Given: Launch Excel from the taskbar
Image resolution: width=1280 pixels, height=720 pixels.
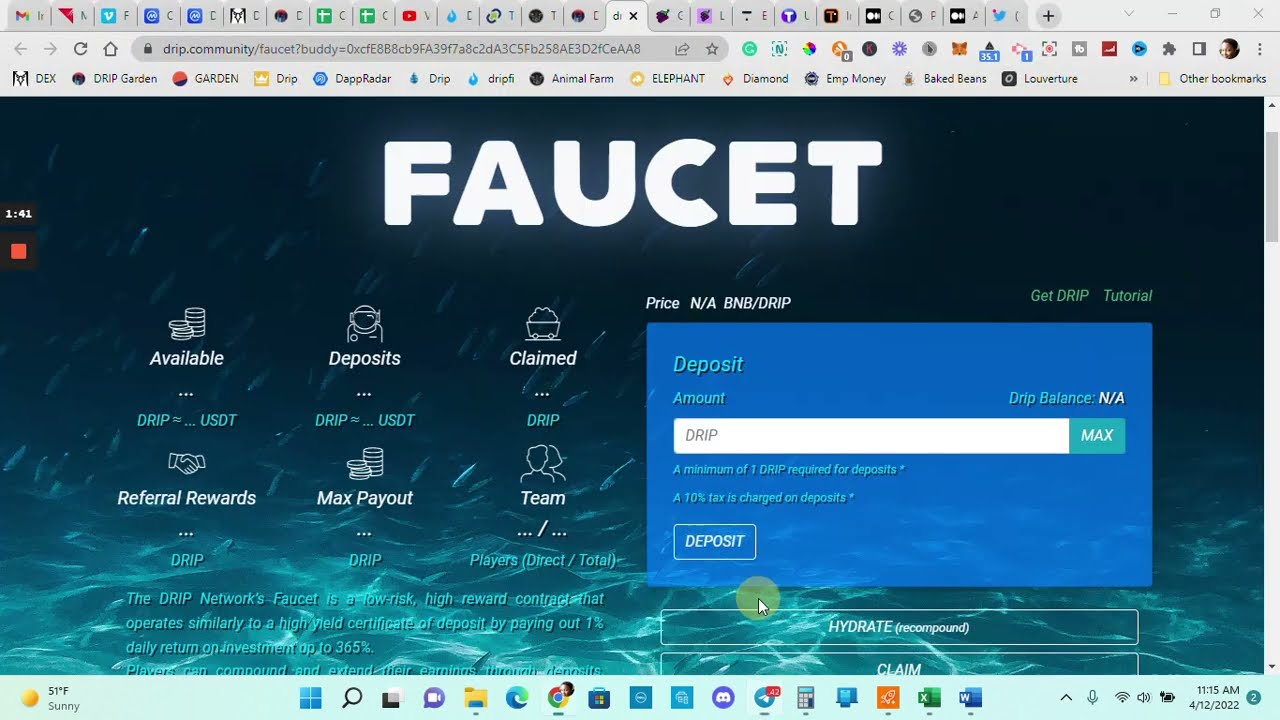Looking at the screenshot, I should coord(929,698).
